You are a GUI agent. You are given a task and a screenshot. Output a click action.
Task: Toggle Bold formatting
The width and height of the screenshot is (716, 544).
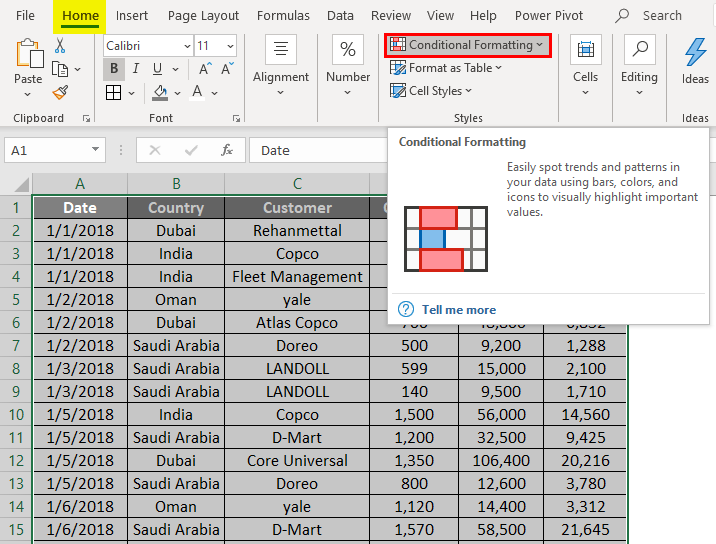pos(114,69)
